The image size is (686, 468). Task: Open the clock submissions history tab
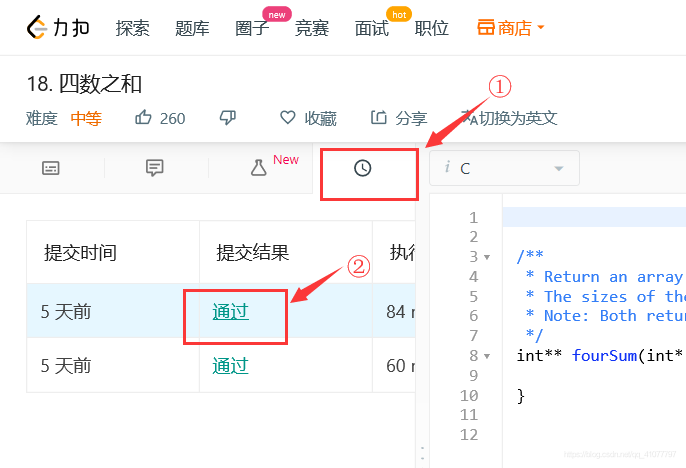tap(363, 168)
